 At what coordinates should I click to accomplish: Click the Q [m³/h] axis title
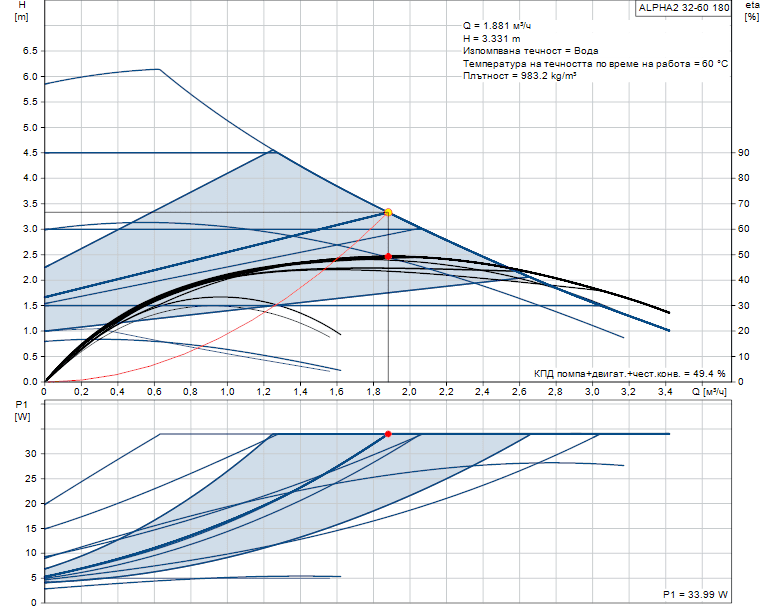click(x=711, y=392)
